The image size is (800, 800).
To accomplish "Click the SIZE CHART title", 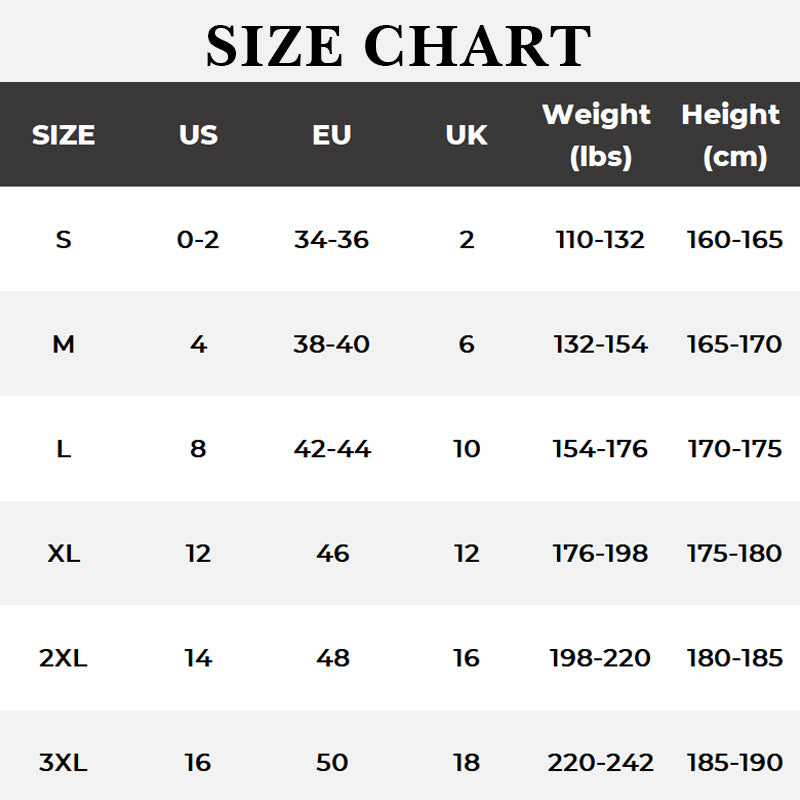I will (399, 44).
